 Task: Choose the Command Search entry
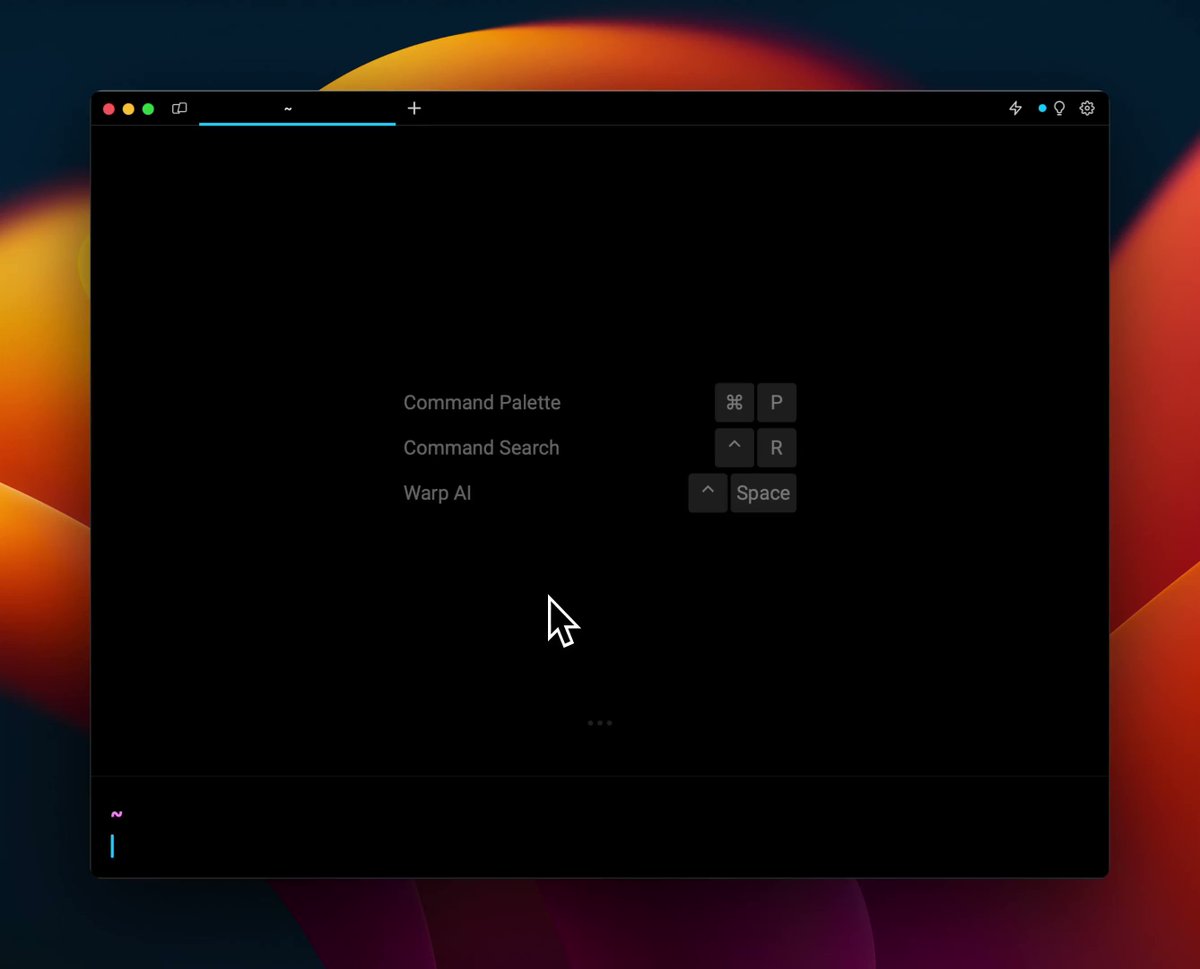[x=481, y=448]
